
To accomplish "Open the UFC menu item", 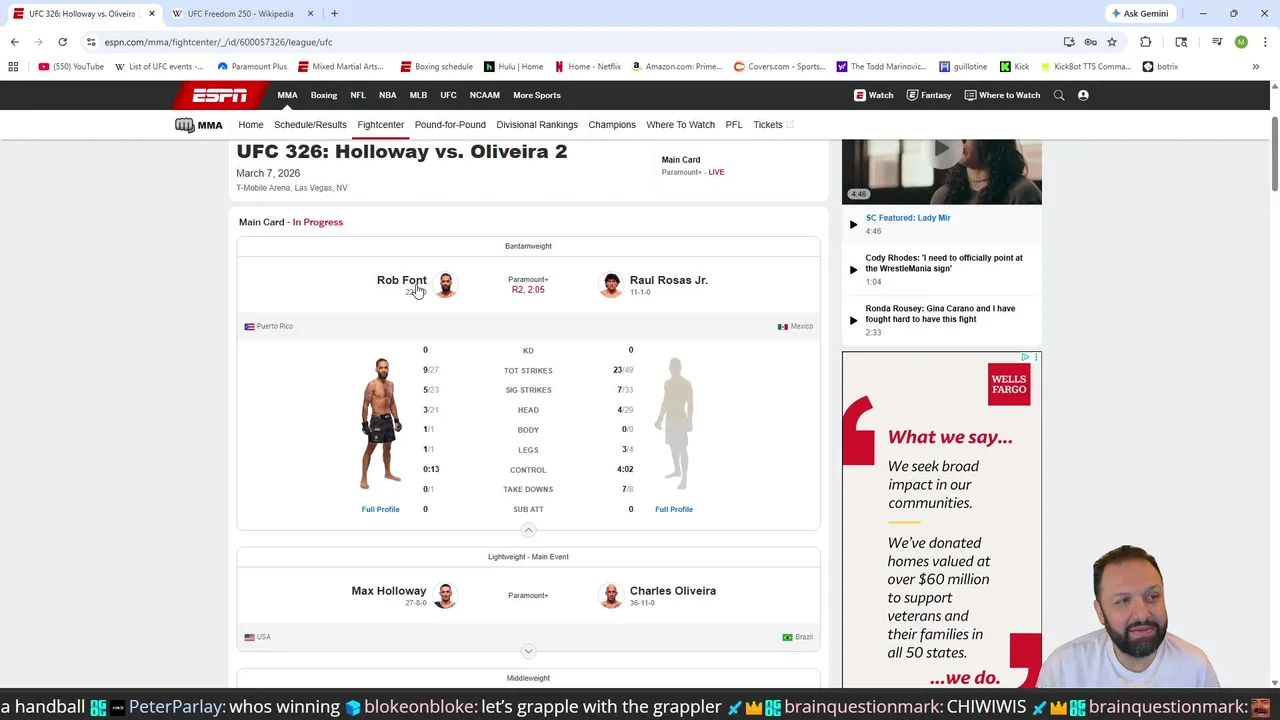I will click(448, 95).
